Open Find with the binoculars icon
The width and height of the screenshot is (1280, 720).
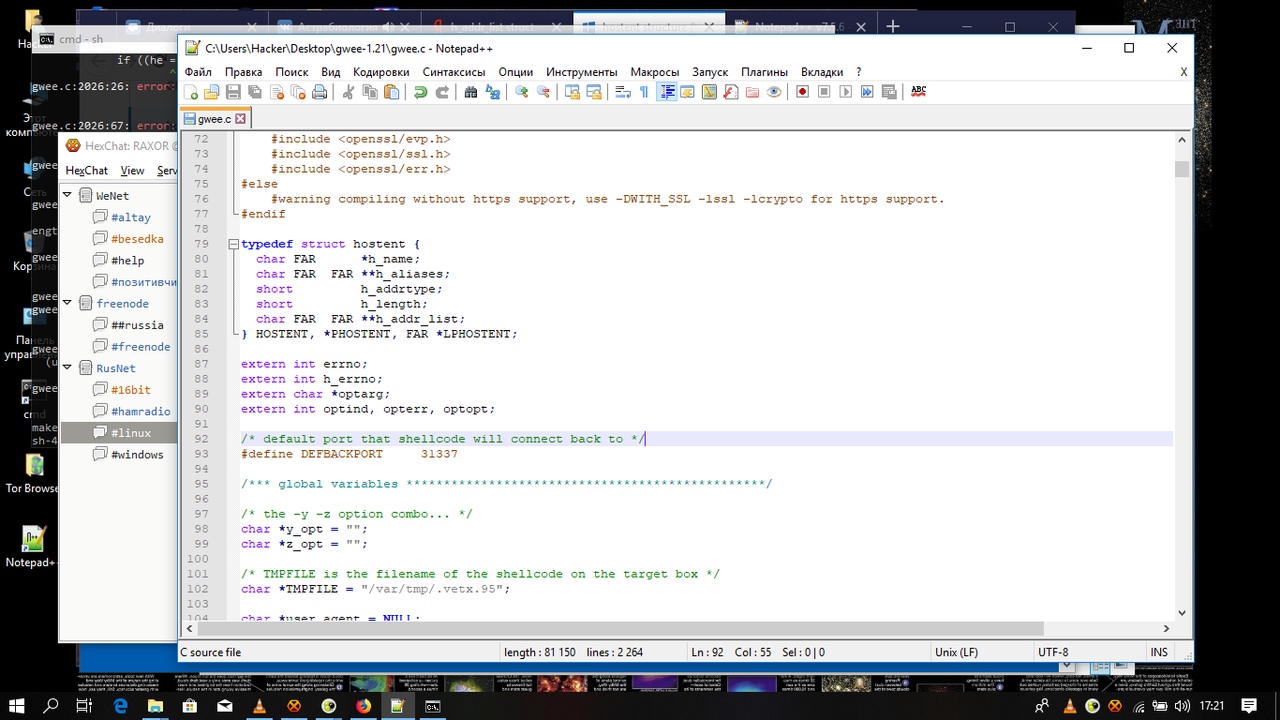(x=471, y=92)
